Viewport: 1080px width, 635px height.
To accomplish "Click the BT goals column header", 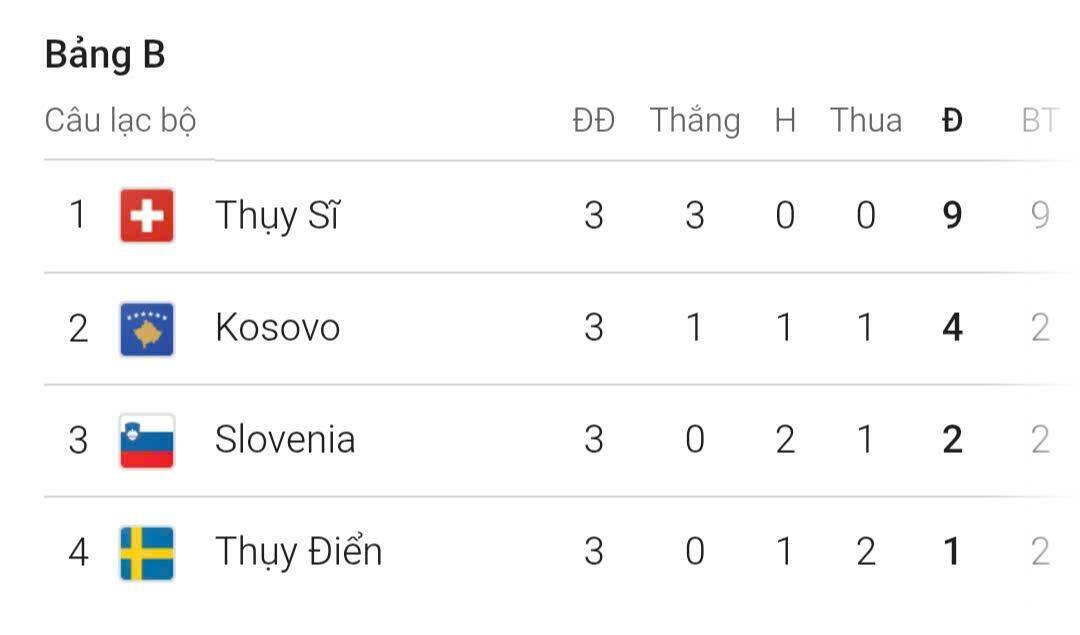I will (1040, 121).
